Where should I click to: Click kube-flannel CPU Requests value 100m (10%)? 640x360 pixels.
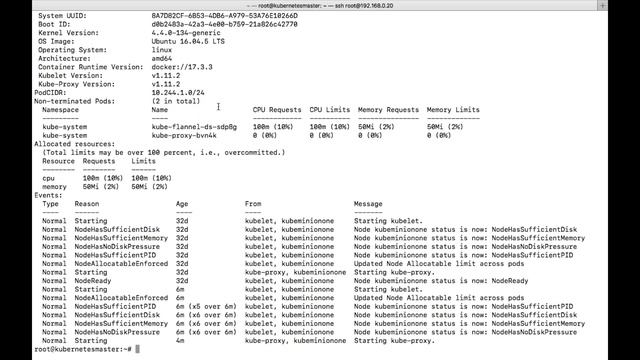(x=273, y=127)
